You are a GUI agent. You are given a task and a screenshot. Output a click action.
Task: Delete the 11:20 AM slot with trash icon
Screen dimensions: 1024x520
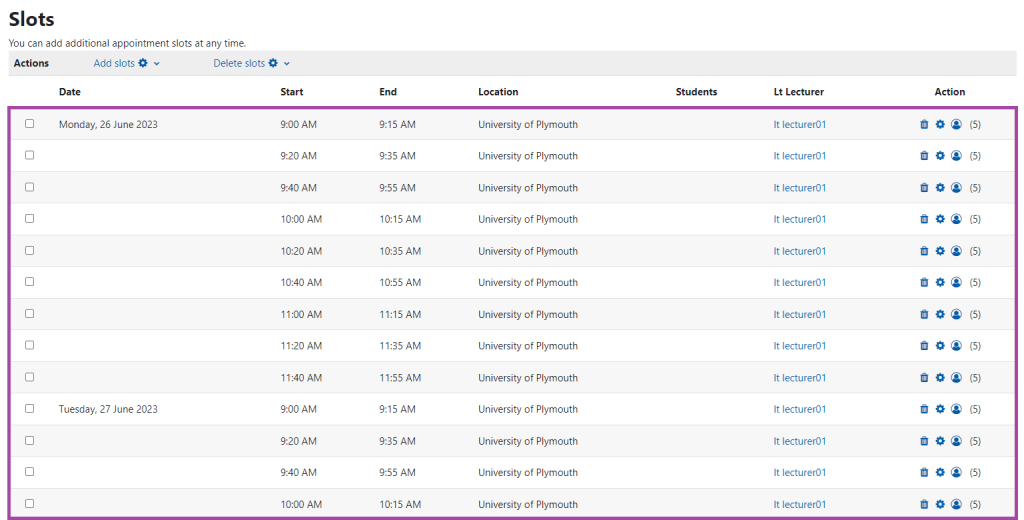924,346
